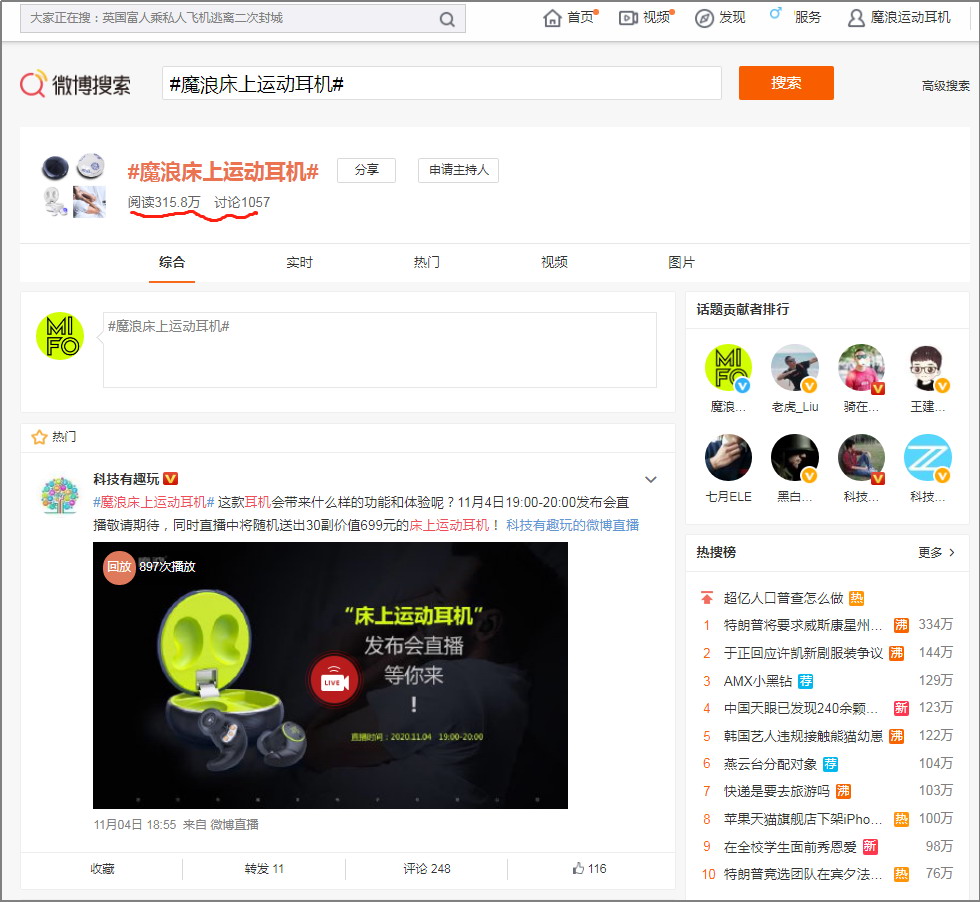Open hot search 在全校学生面前秀恩爱
The width and height of the screenshot is (980, 902).
tap(790, 847)
